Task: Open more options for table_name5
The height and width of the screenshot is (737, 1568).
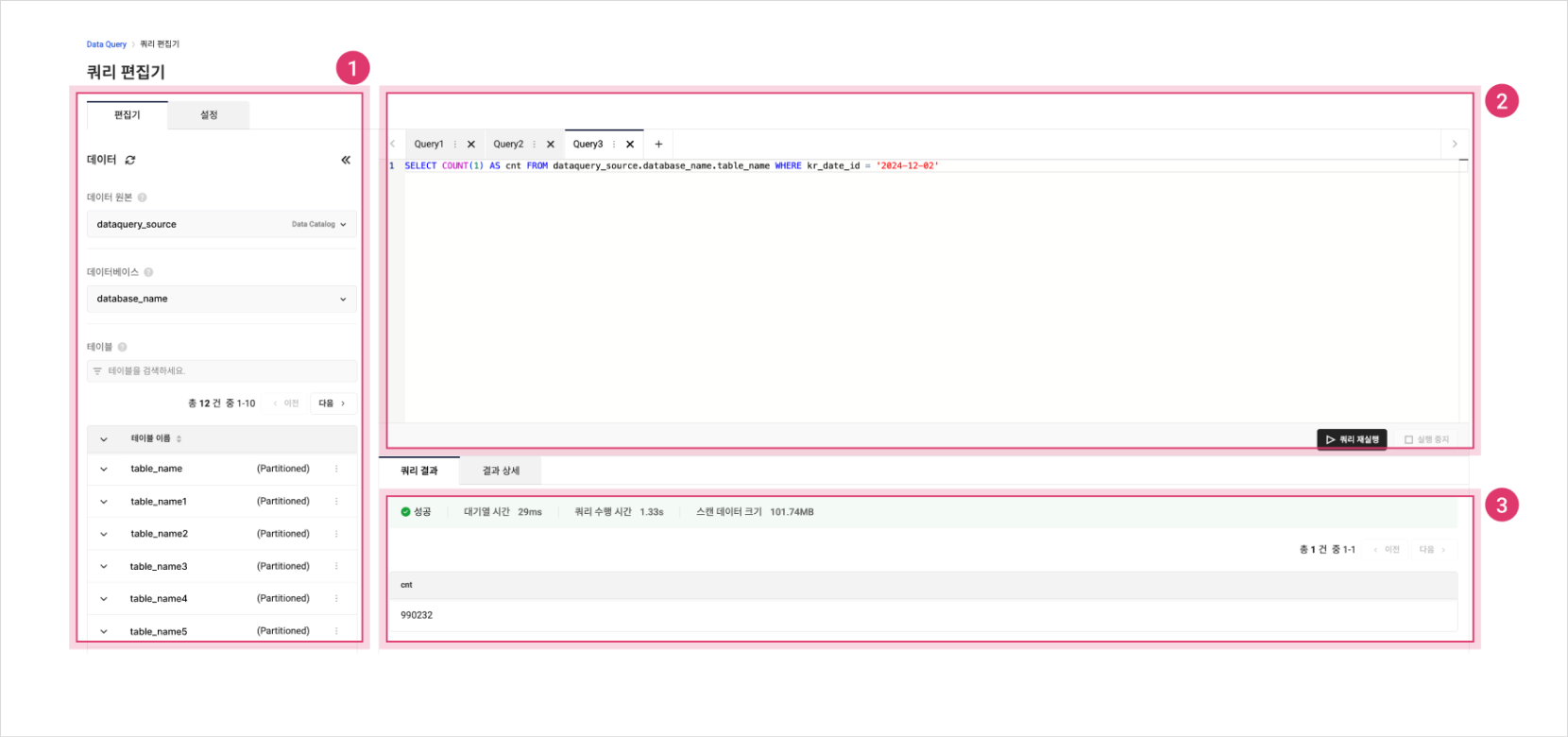Action: tap(336, 631)
